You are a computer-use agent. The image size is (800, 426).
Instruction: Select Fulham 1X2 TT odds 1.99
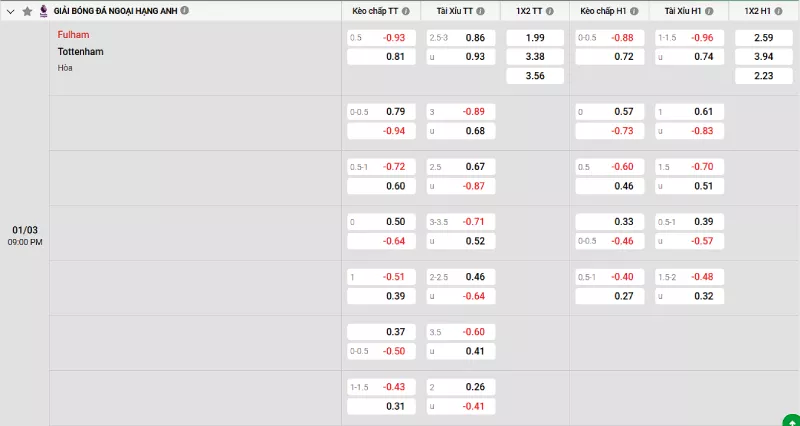pos(534,38)
